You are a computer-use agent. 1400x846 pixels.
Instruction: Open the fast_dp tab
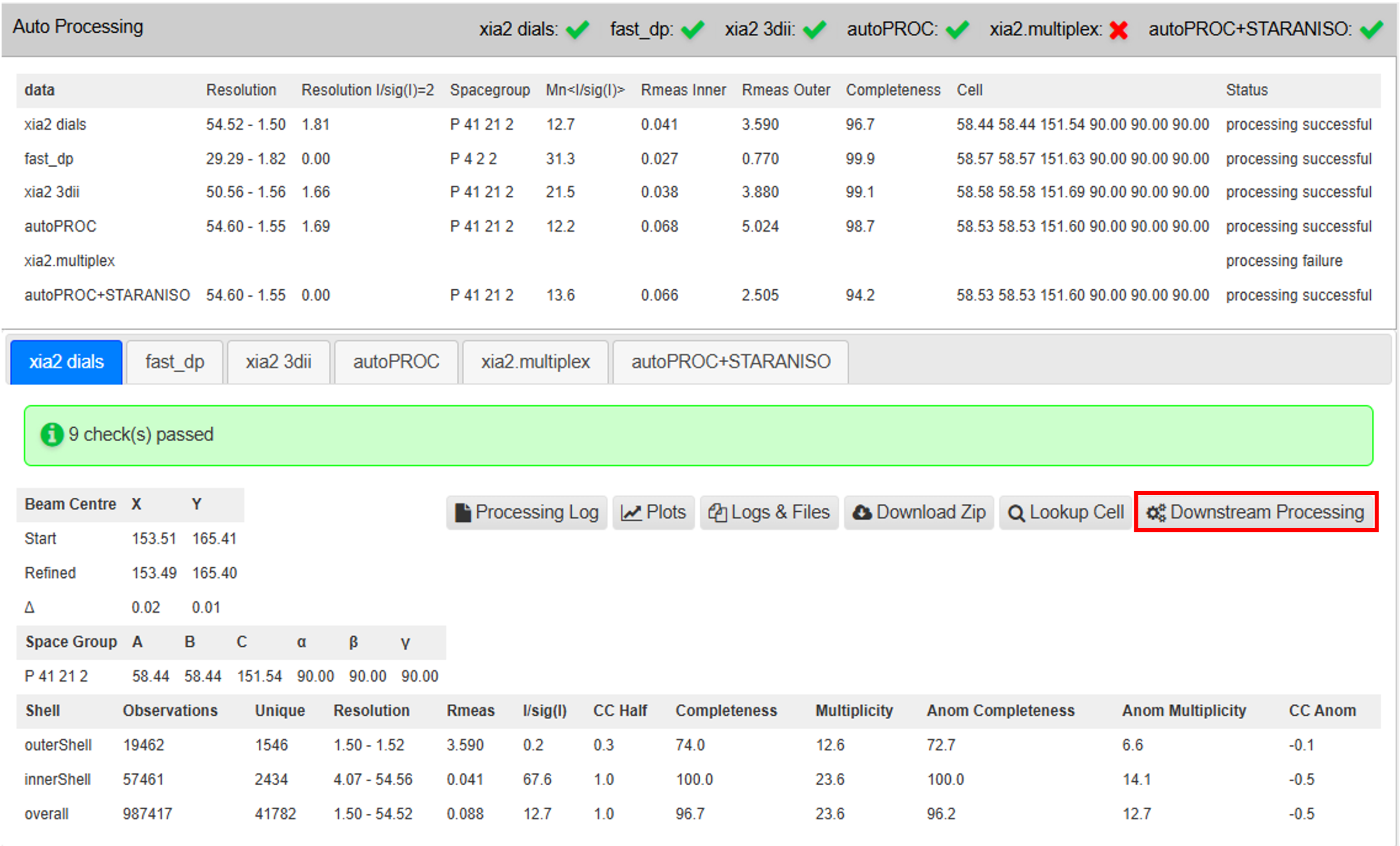(x=175, y=362)
